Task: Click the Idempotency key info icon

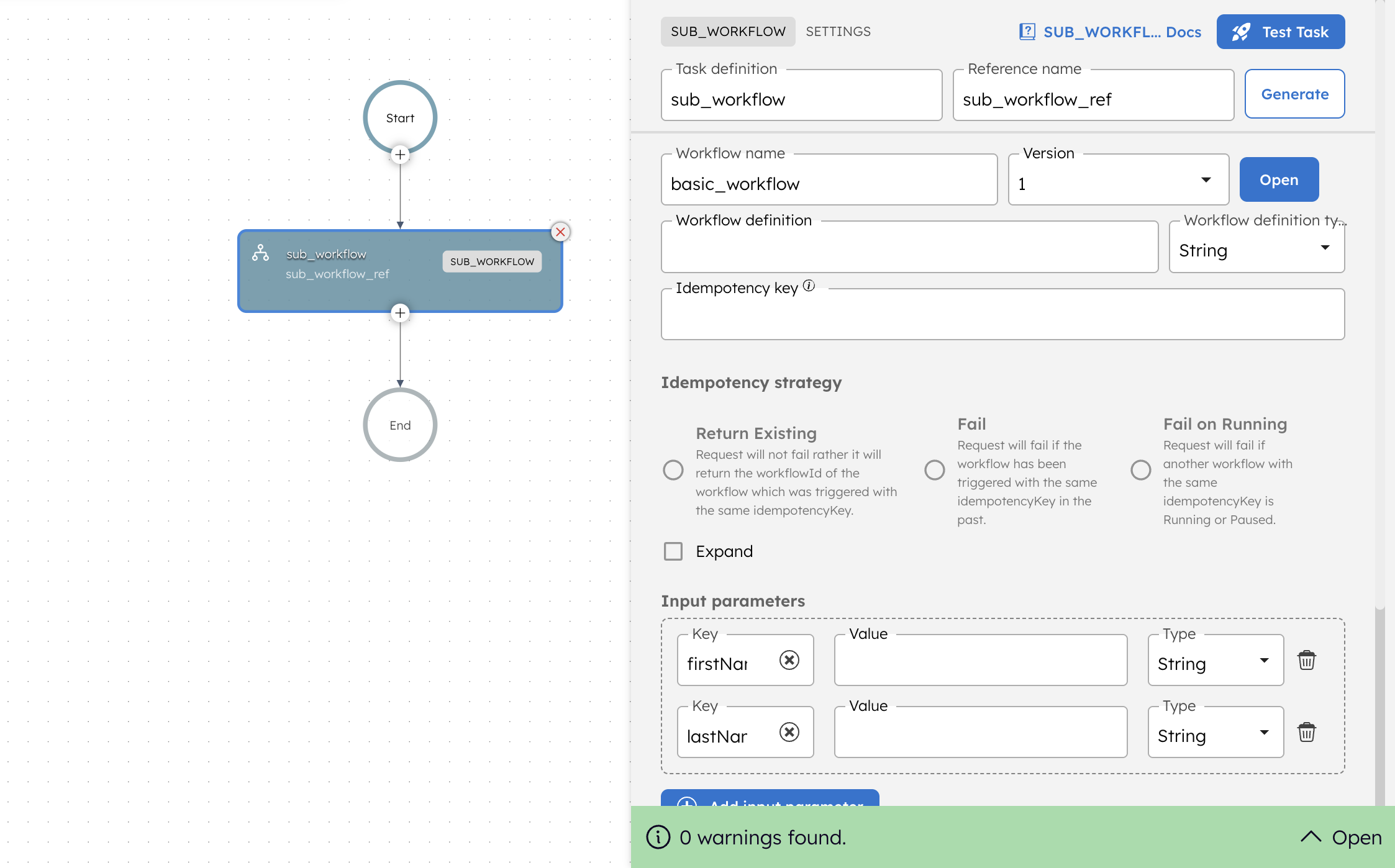Action: 809,286
